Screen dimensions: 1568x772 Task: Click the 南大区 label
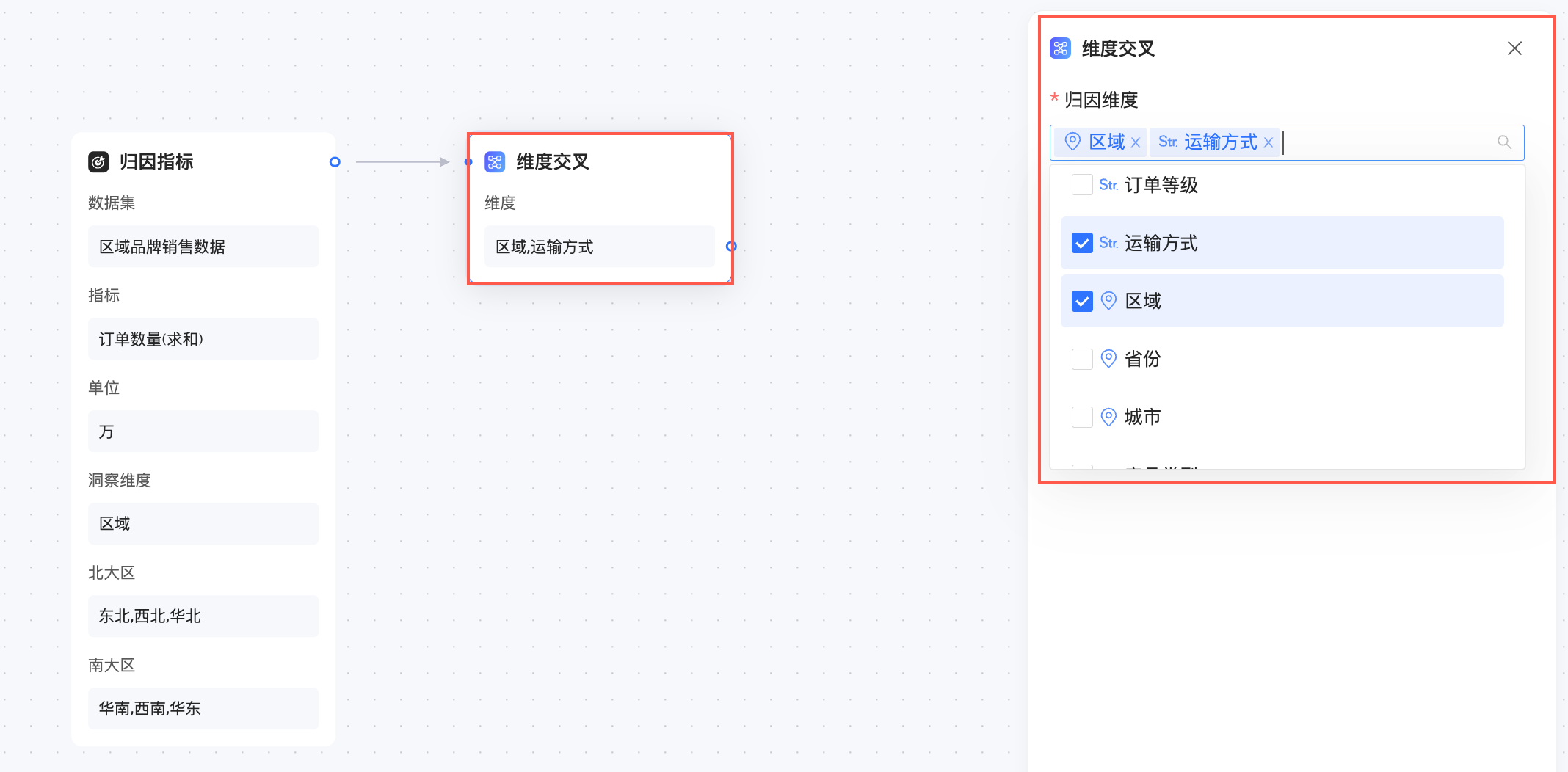click(x=112, y=665)
